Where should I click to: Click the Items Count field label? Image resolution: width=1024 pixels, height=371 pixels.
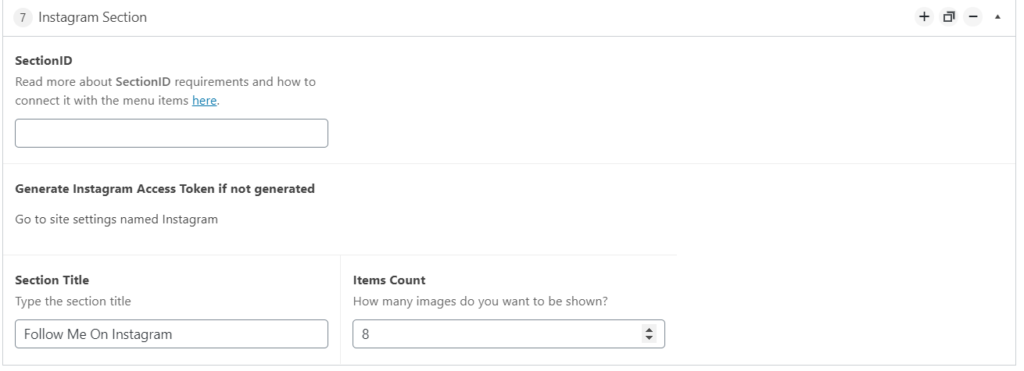click(x=389, y=280)
